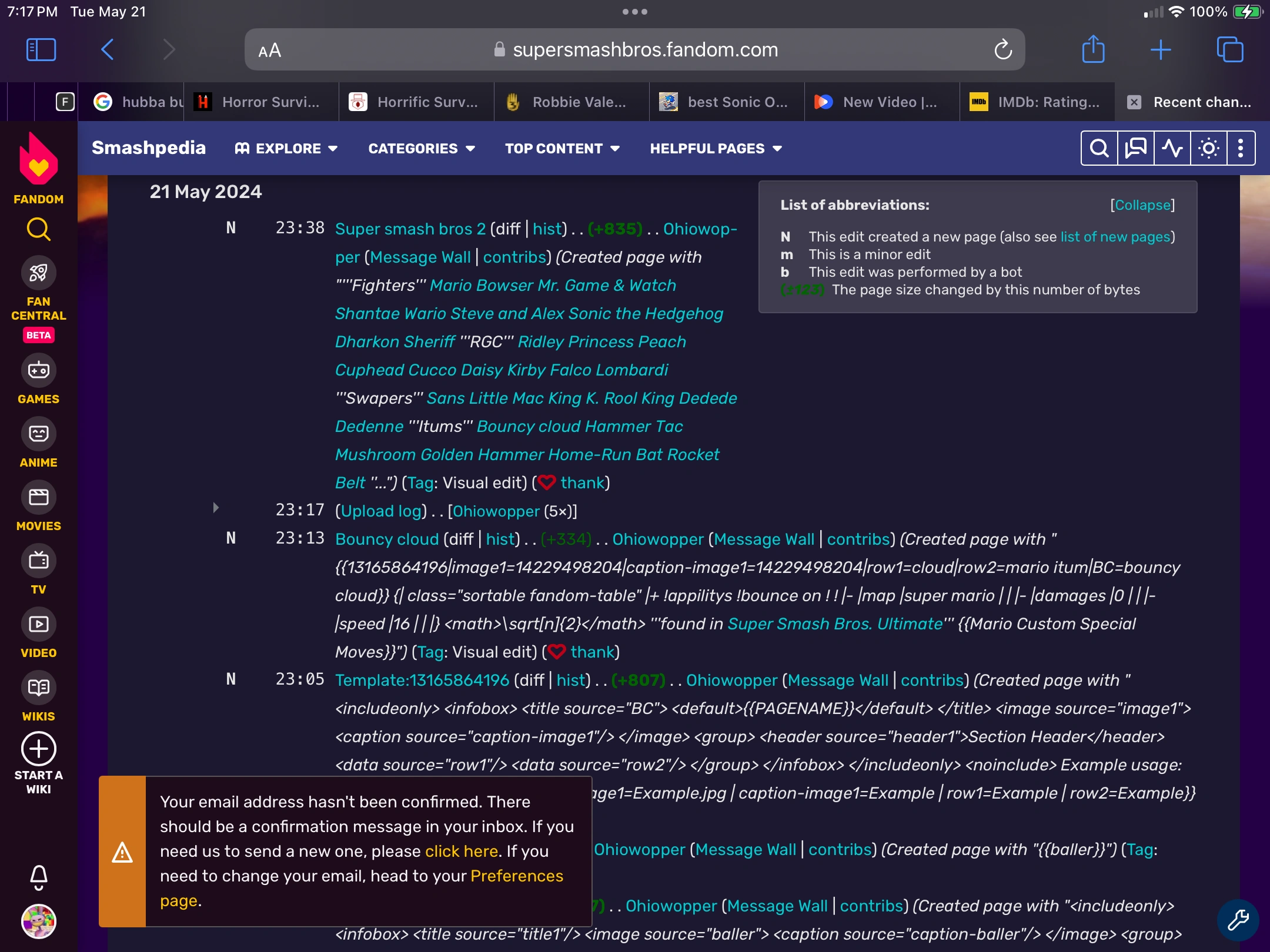Open the Games controller icon
This screenshot has width=1270, height=952.
(x=38, y=371)
